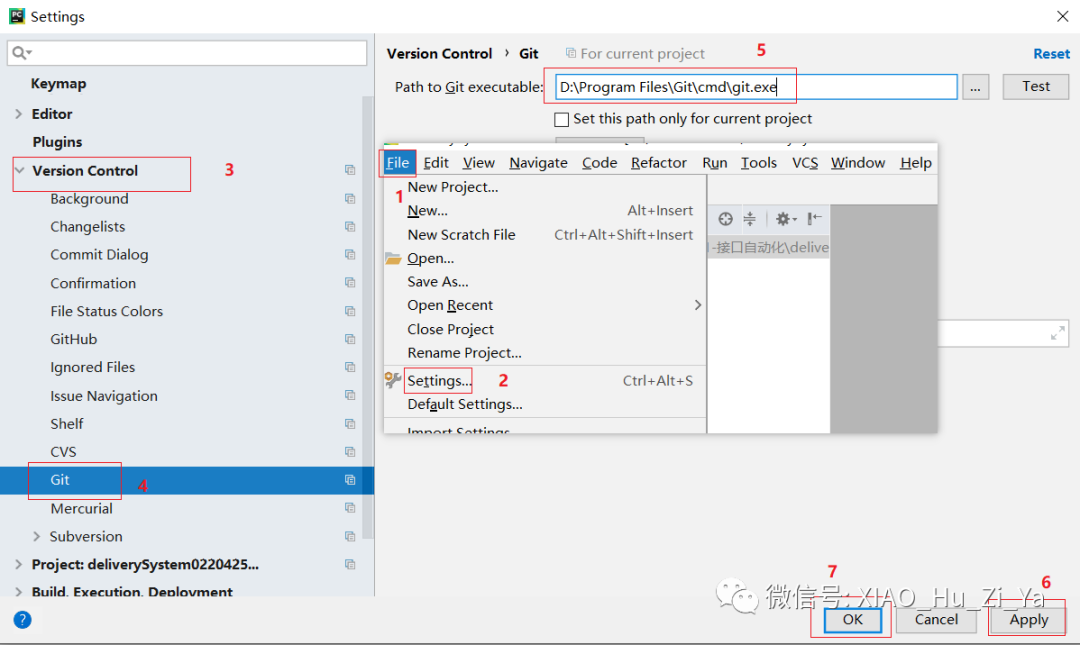The width and height of the screenshot is (1080, 645).
Task: Collapse the Version Control section
Action: pos(19,170)
